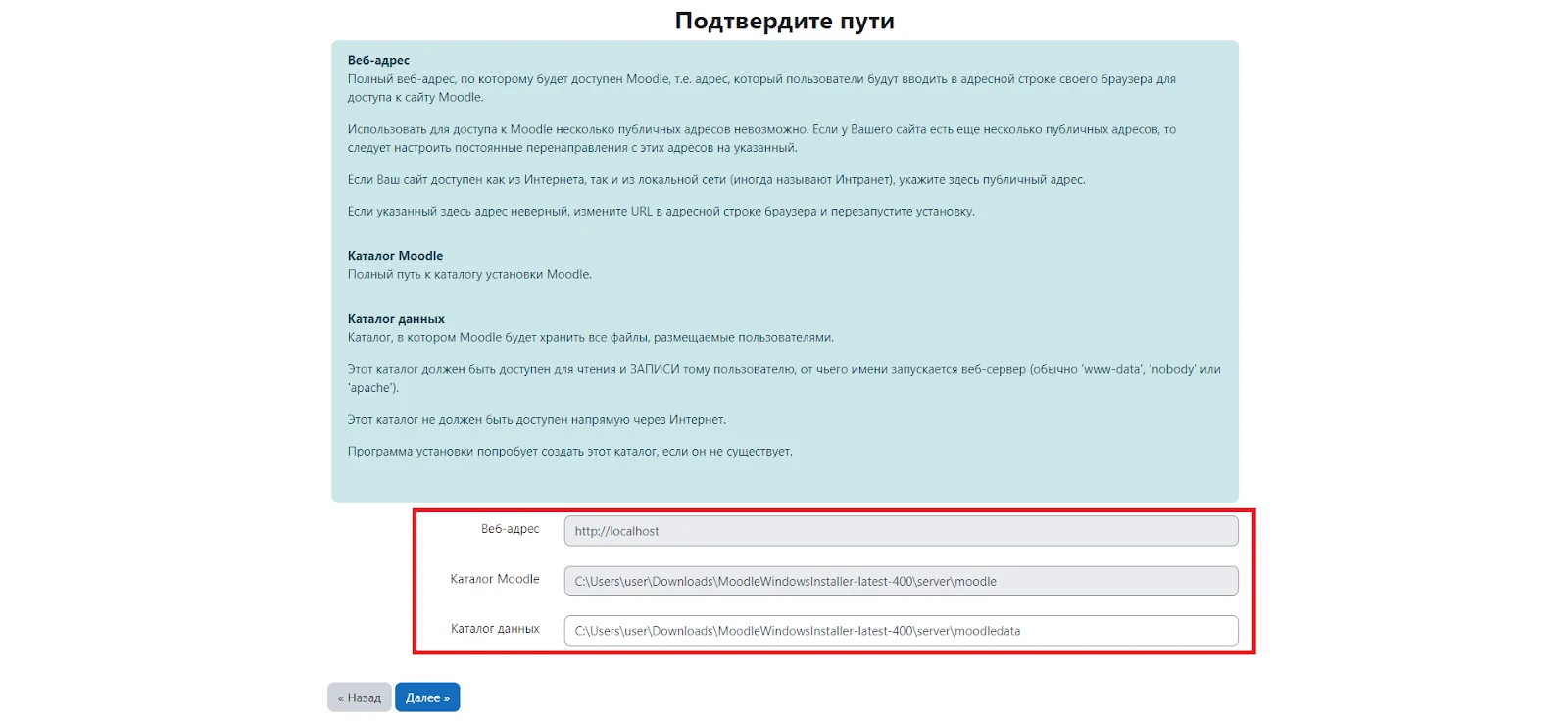The image size is (1568, 721).
Task: Click the Каталог данных label beside its field
Action: click(x=495, y=629)
